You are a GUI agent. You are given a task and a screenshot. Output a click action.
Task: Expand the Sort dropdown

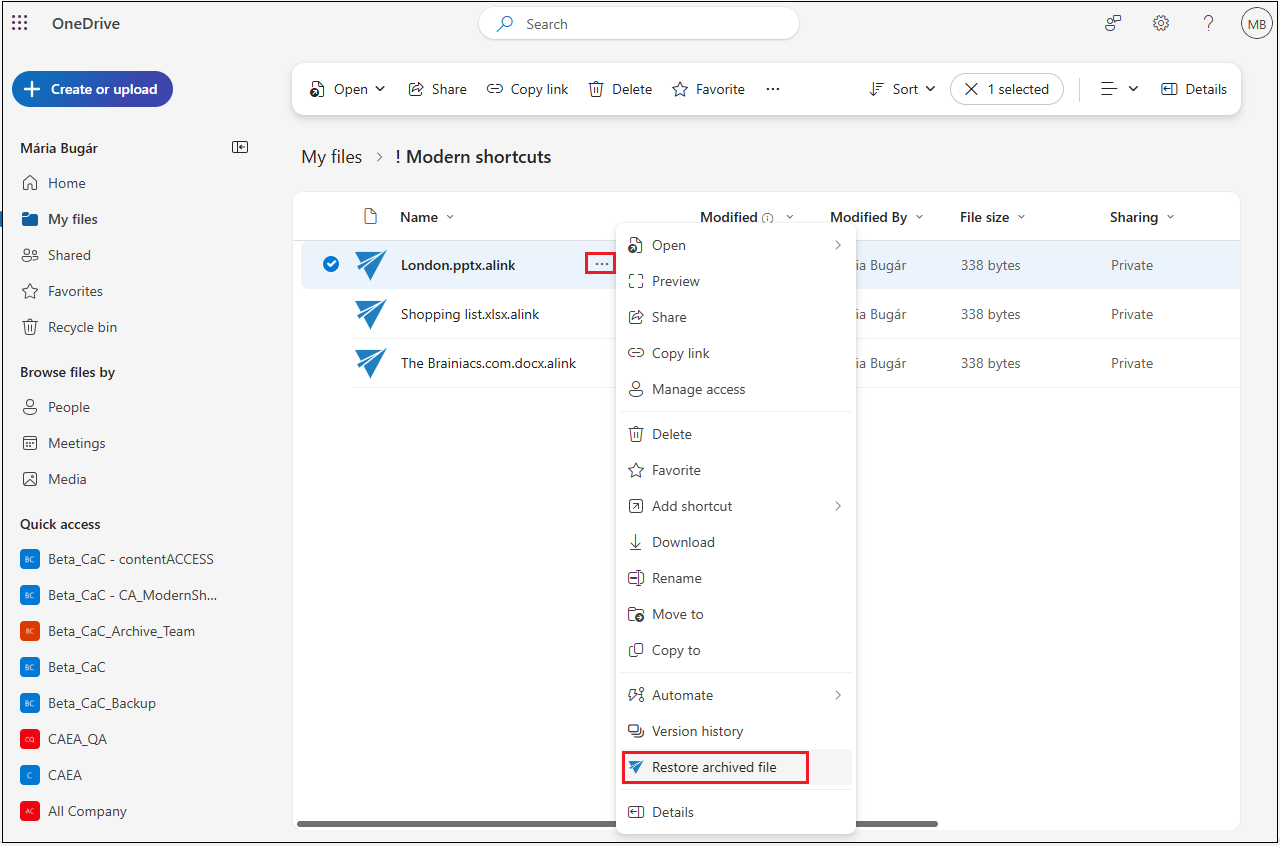click(902, 89)
